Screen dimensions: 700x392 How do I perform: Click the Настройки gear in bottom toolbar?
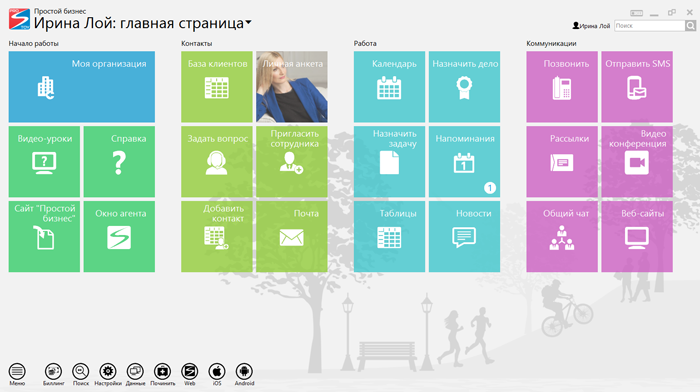click(108, 374)
